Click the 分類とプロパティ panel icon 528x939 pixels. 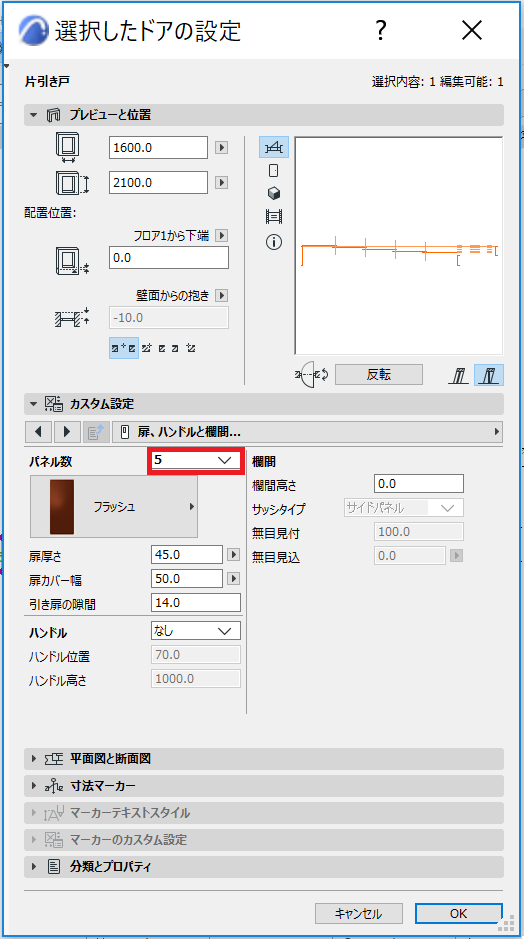click(x=54, y=867)
